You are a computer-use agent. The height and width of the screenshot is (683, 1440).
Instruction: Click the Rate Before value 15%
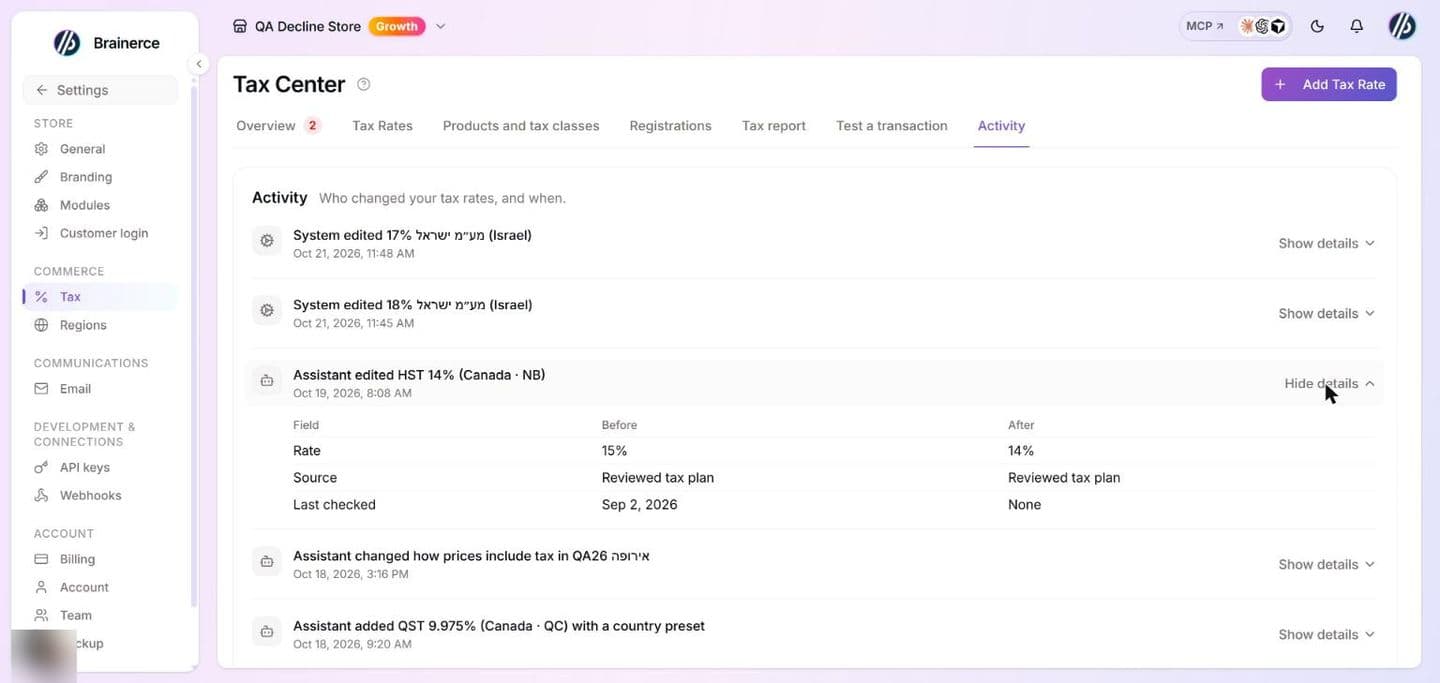(614, 451)
